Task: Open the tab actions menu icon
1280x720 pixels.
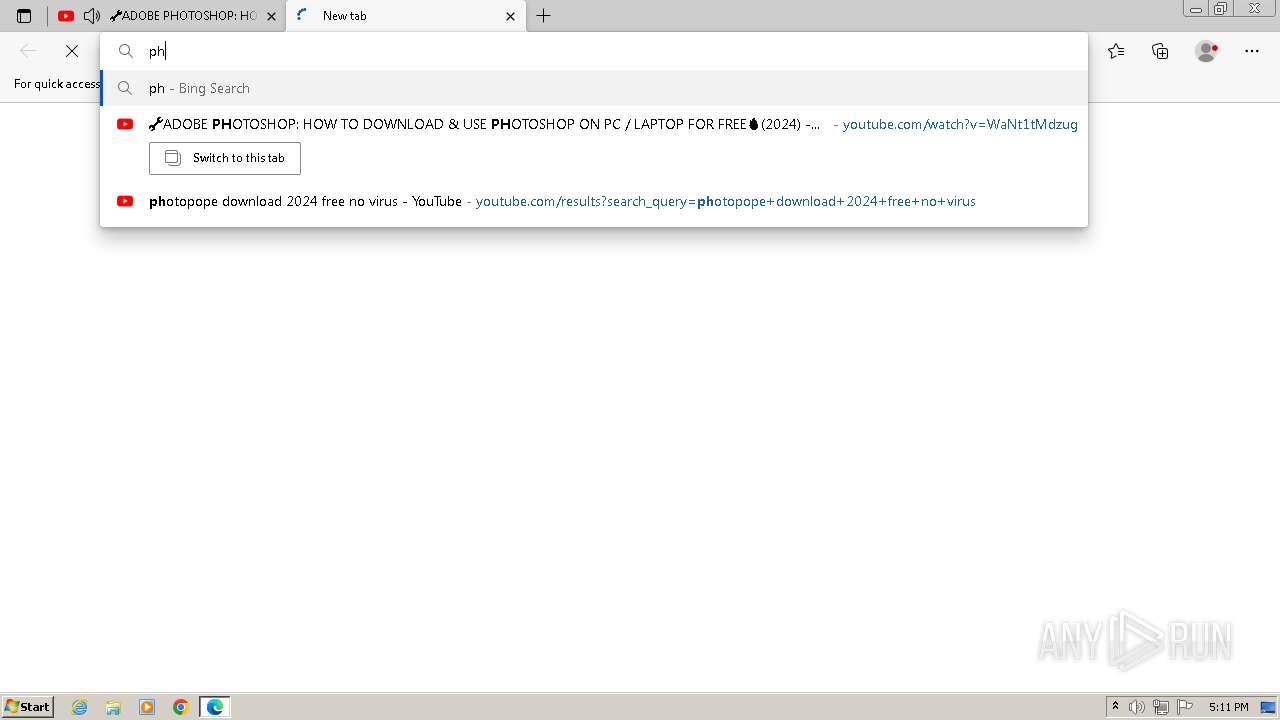Action: point(24,16)
